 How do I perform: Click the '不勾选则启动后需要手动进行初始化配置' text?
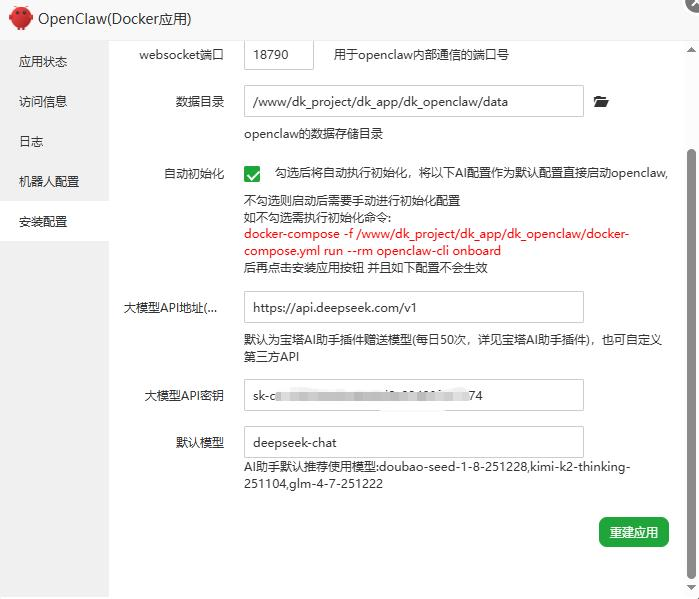352,200
